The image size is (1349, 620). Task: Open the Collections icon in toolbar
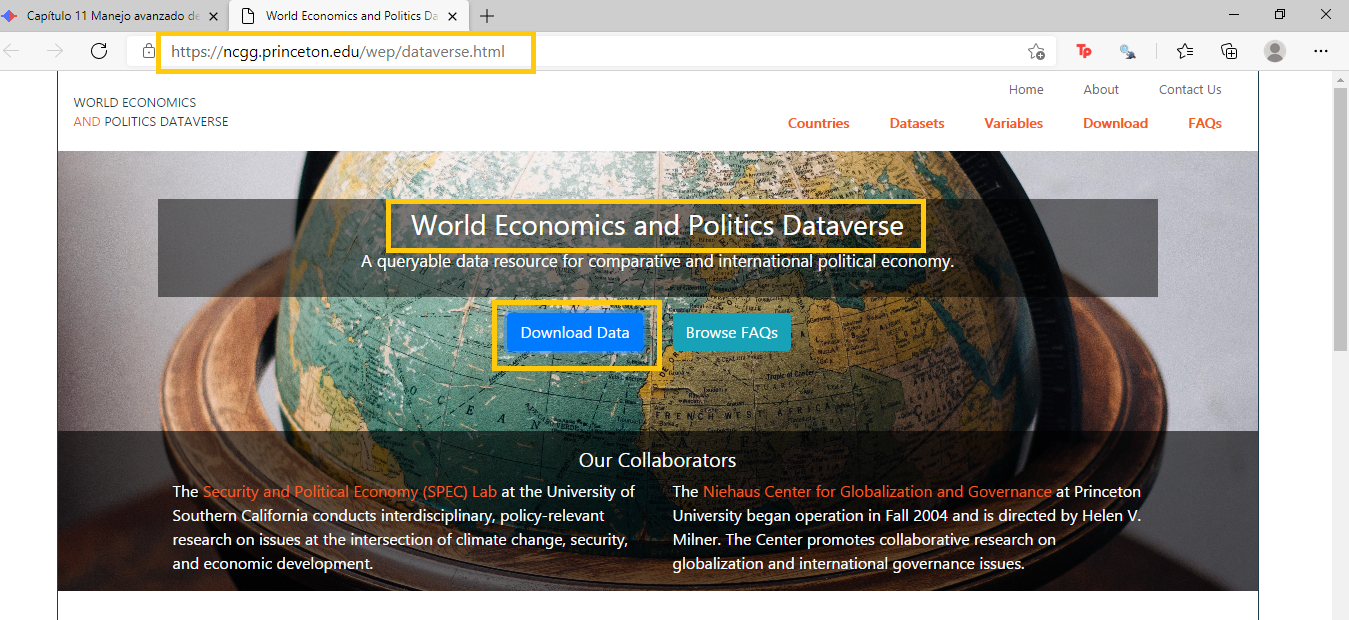click(x=1229, y=51)
